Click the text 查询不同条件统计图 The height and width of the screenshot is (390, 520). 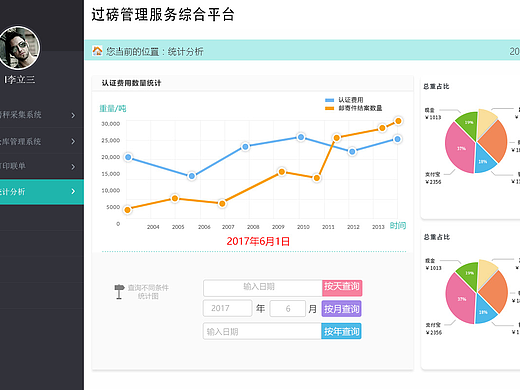(x=148, y=292)
